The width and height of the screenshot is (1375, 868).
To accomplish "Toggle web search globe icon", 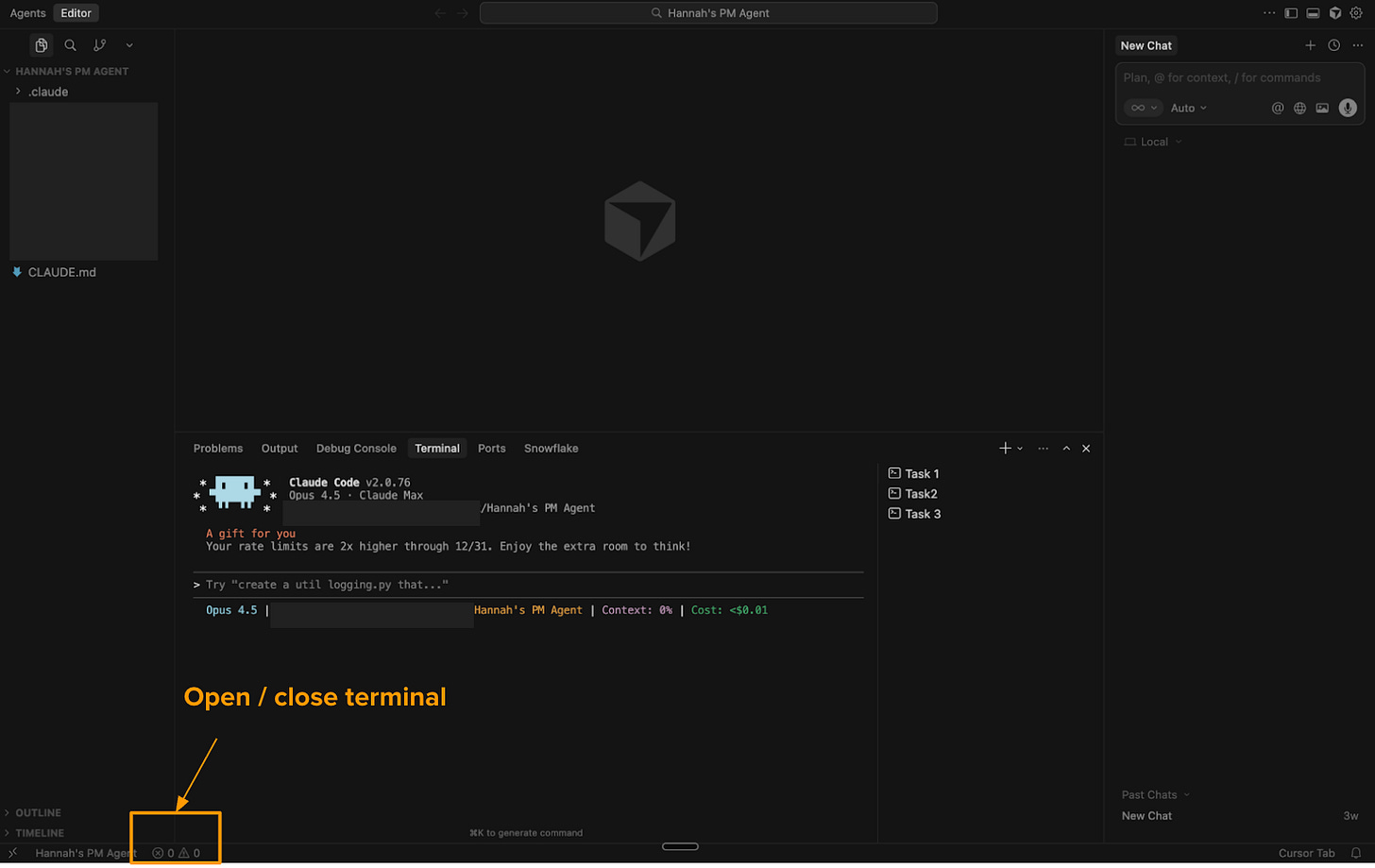I will [1300, 108].
